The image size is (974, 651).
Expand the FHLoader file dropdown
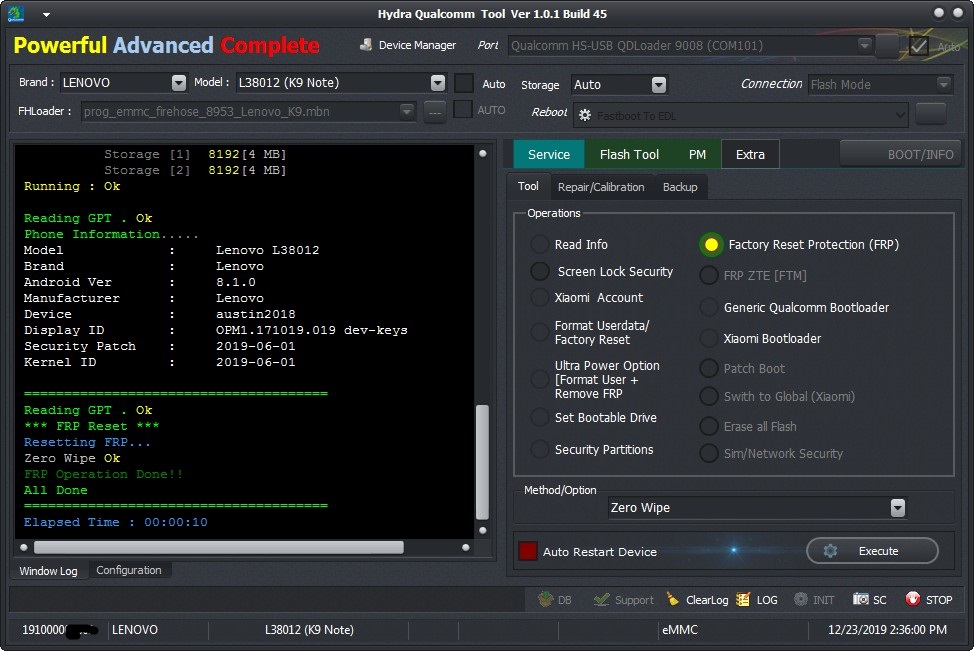(407, 111)
